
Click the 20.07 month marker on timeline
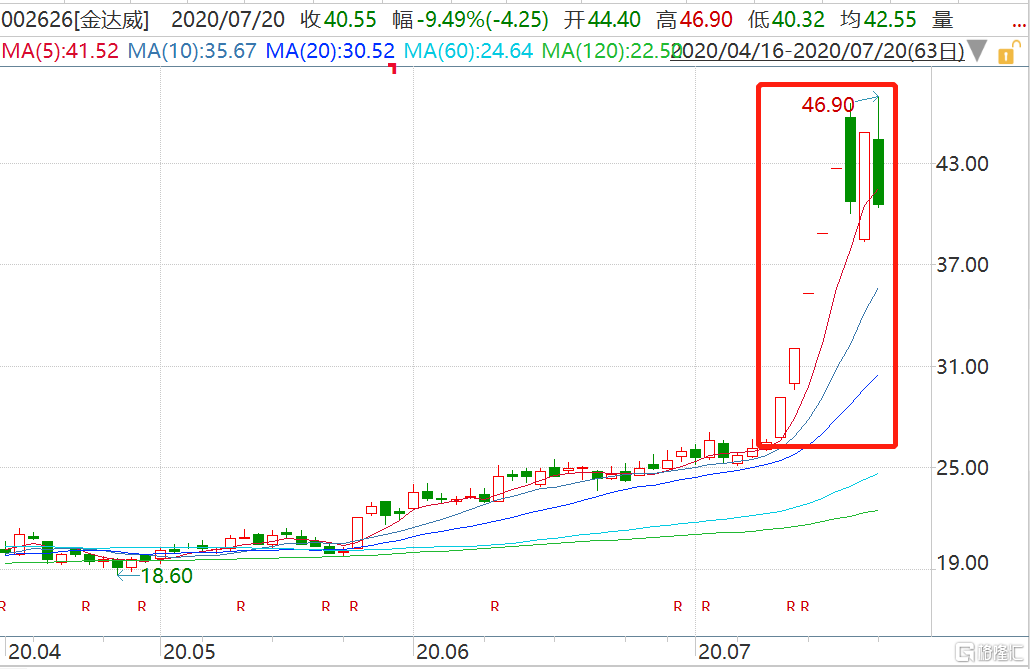tap(724, 652)
